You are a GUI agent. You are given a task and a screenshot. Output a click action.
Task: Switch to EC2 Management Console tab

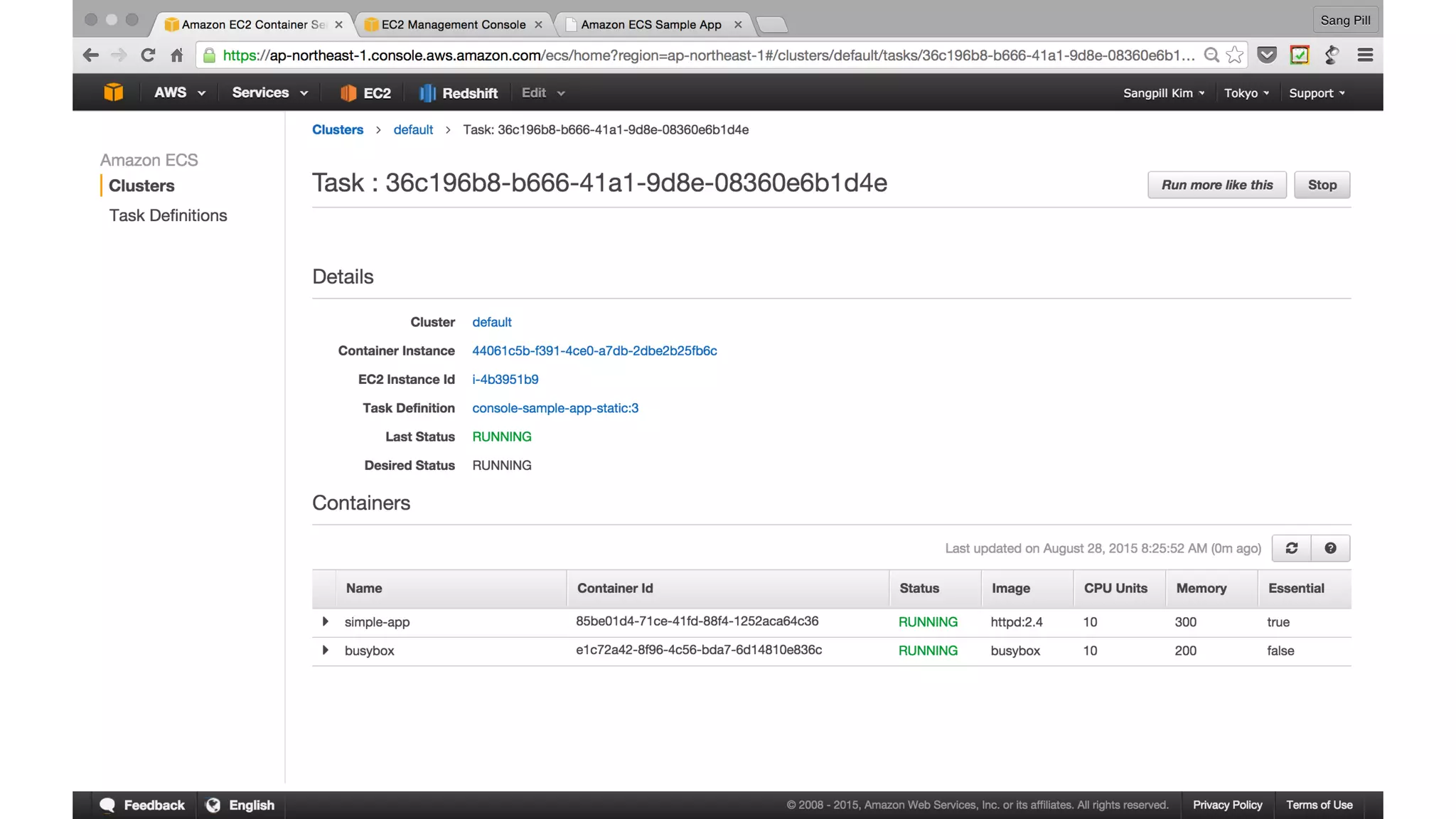point(453,25)
